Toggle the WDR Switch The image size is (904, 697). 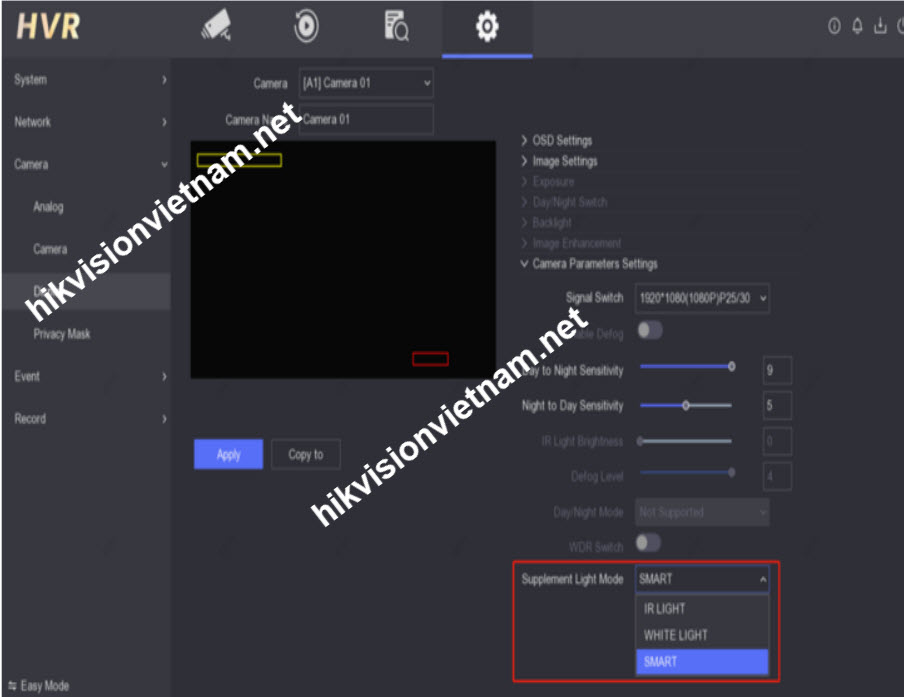(649, 543)
